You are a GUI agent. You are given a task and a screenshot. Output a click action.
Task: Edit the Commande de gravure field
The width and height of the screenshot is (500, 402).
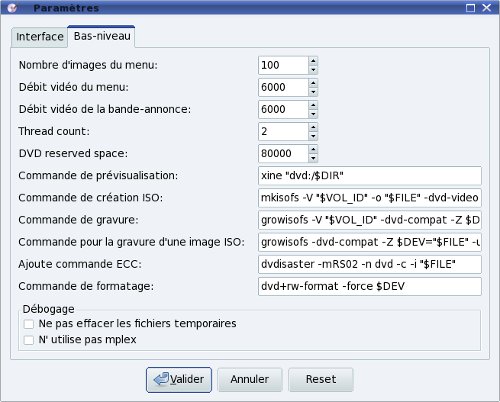click(x=370, y=220)
